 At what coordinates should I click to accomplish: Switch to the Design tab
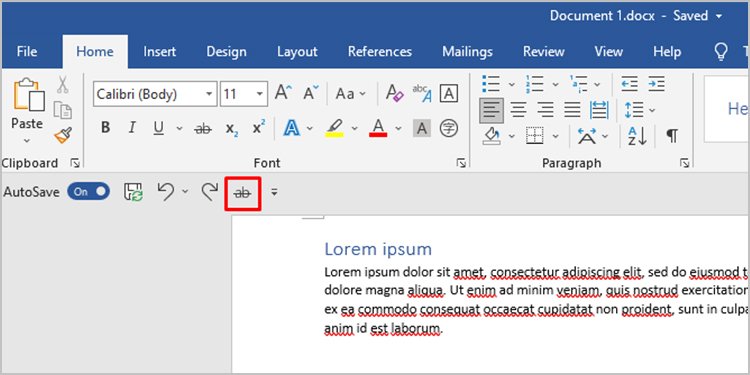[227, 52]
